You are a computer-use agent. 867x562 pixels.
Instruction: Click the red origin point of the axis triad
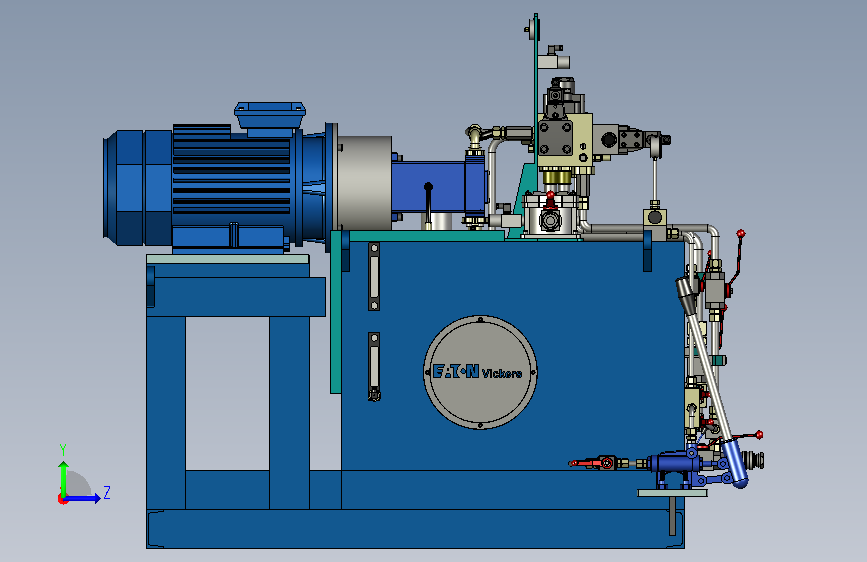pos(62,499)
